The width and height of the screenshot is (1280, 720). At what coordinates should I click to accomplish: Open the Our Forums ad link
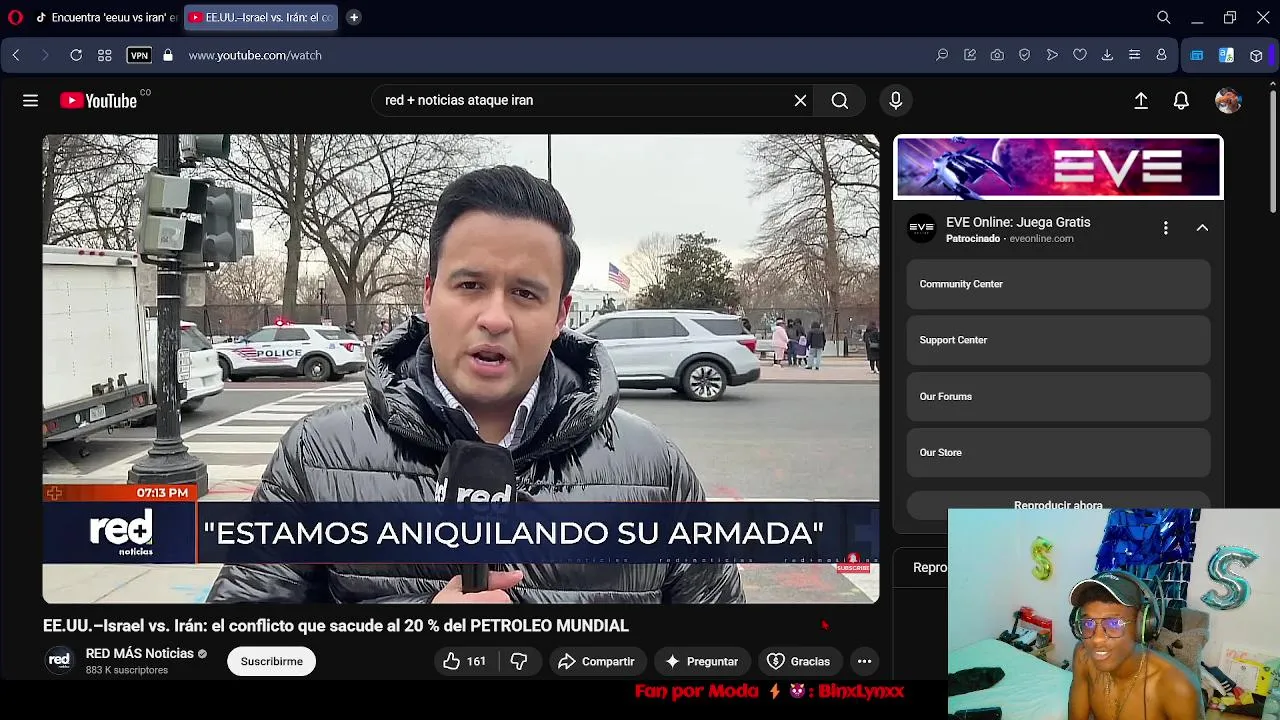click(1058, 396)
